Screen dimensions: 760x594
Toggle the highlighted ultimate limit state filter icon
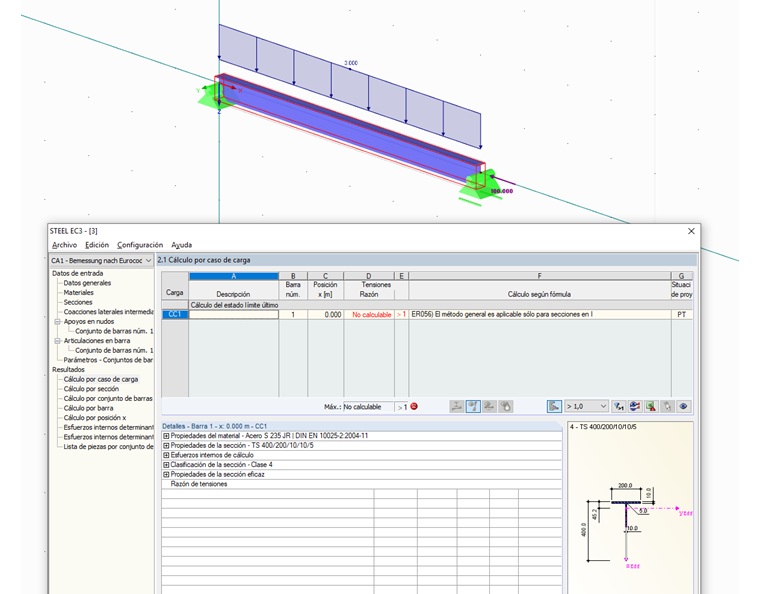(x=473, y=406)
